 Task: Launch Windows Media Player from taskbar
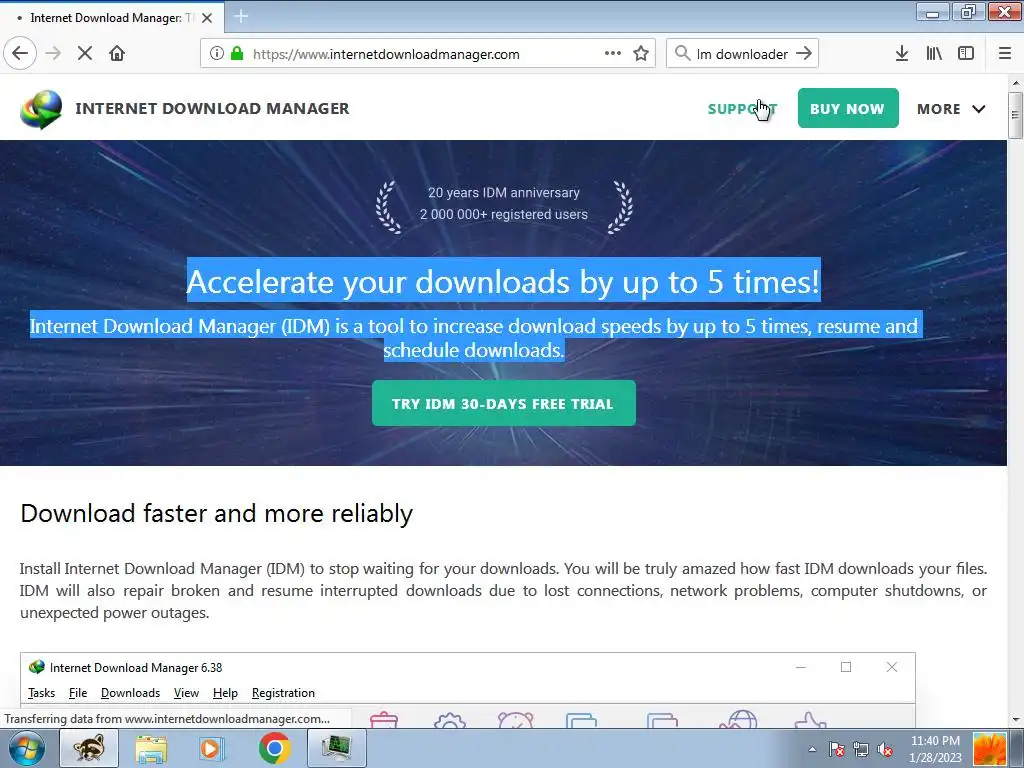click(x=212, y=748)
